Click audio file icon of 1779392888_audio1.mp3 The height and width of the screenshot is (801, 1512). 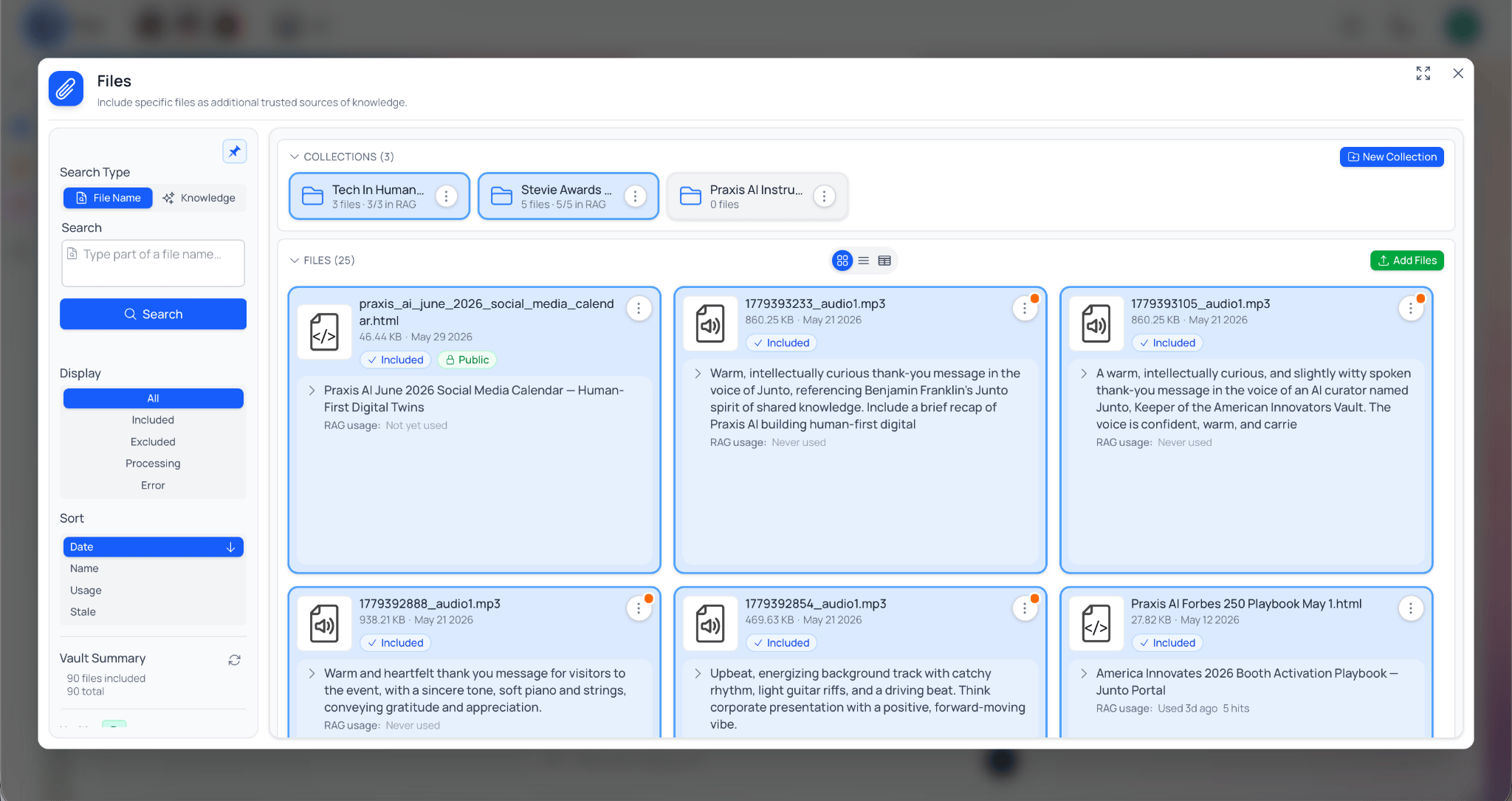pos(324,623)
